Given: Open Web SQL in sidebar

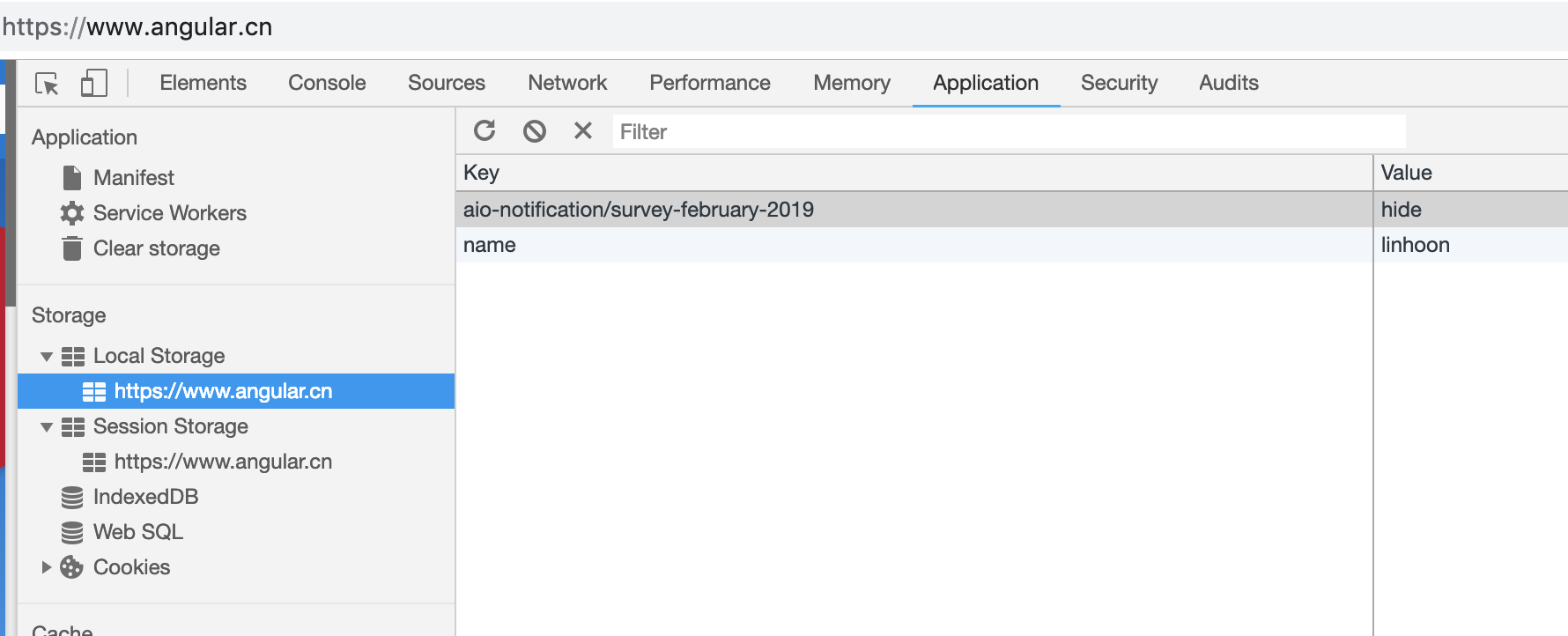Looking at the screenshot, I should coord(138,532).
